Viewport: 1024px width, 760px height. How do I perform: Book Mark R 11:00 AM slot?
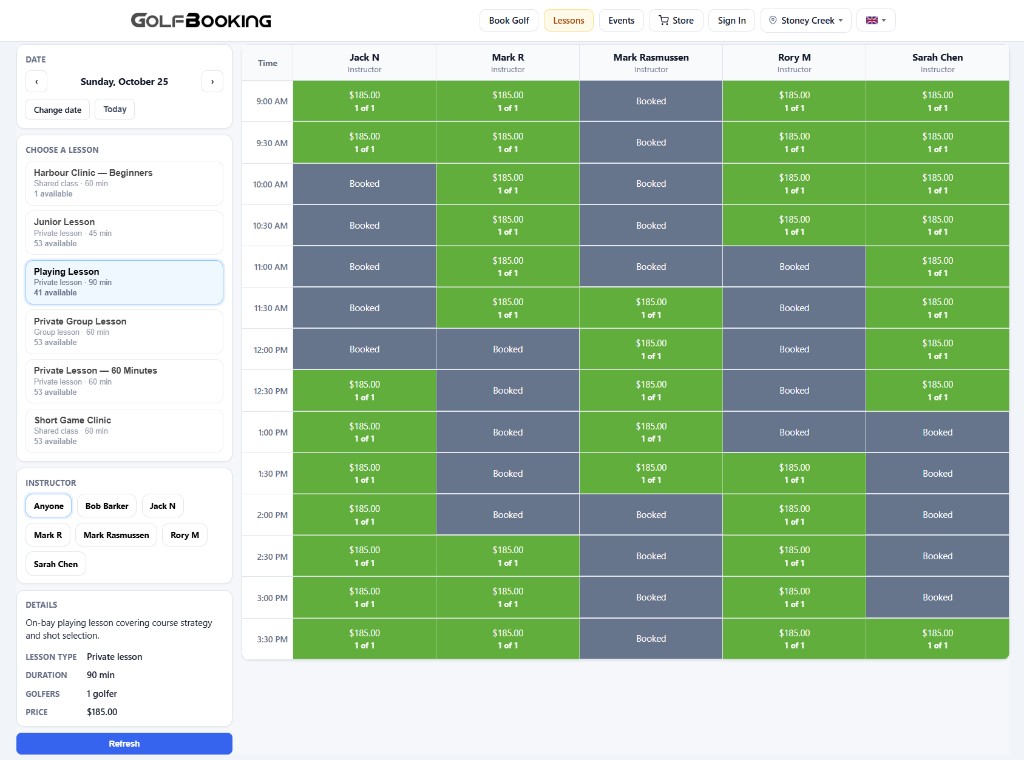point(507,266)
